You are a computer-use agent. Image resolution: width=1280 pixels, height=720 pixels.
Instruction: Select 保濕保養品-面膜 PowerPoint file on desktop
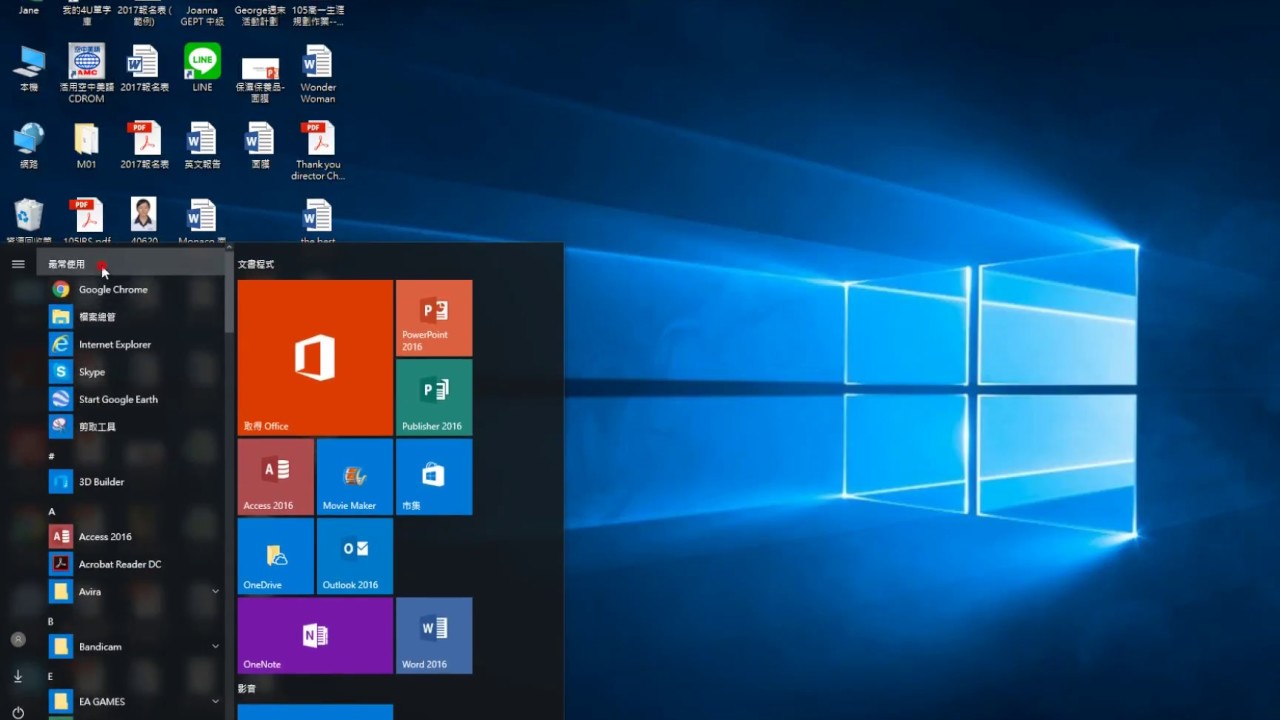(x=260, y=78)
